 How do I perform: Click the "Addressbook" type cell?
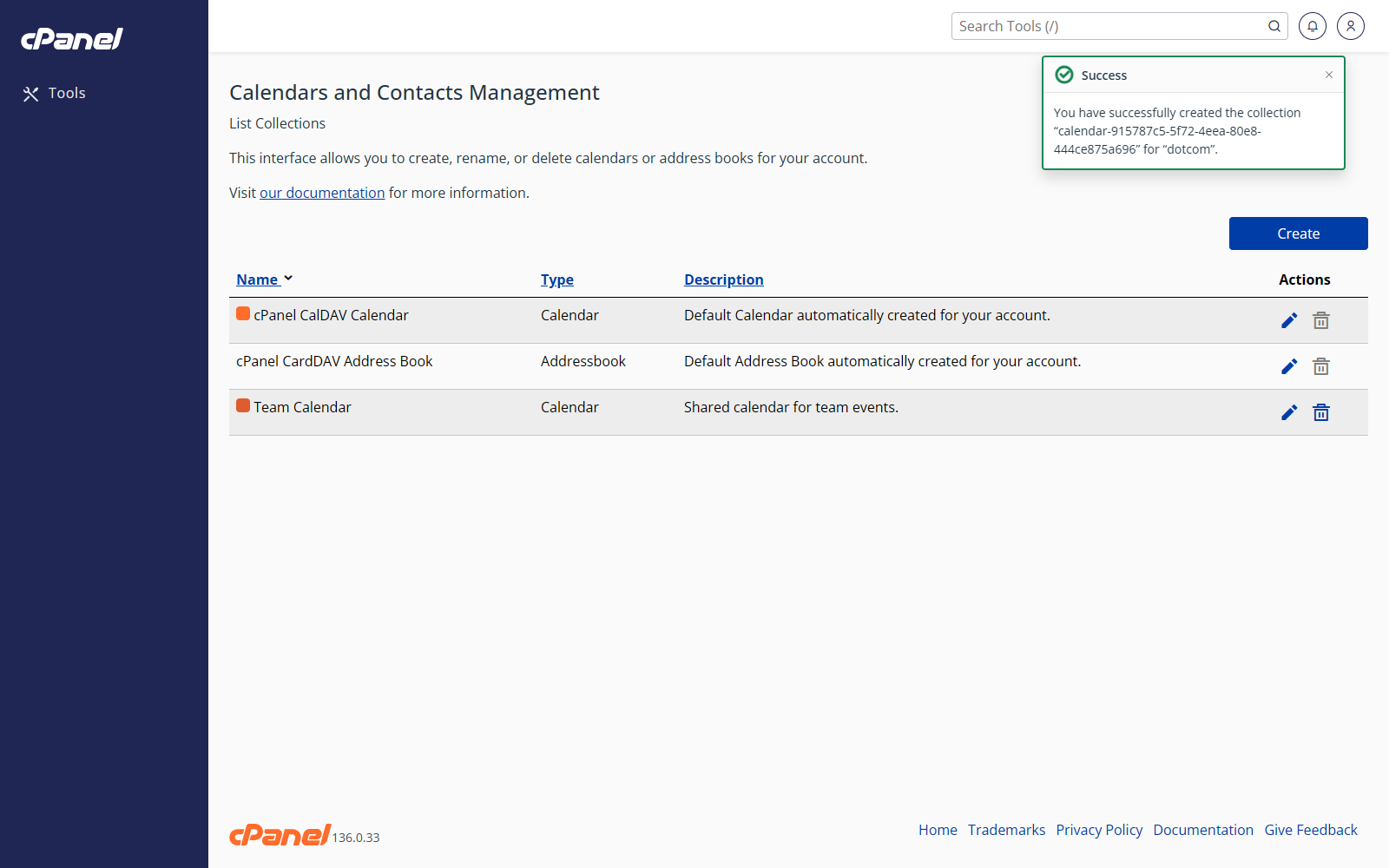coord(583,361)
